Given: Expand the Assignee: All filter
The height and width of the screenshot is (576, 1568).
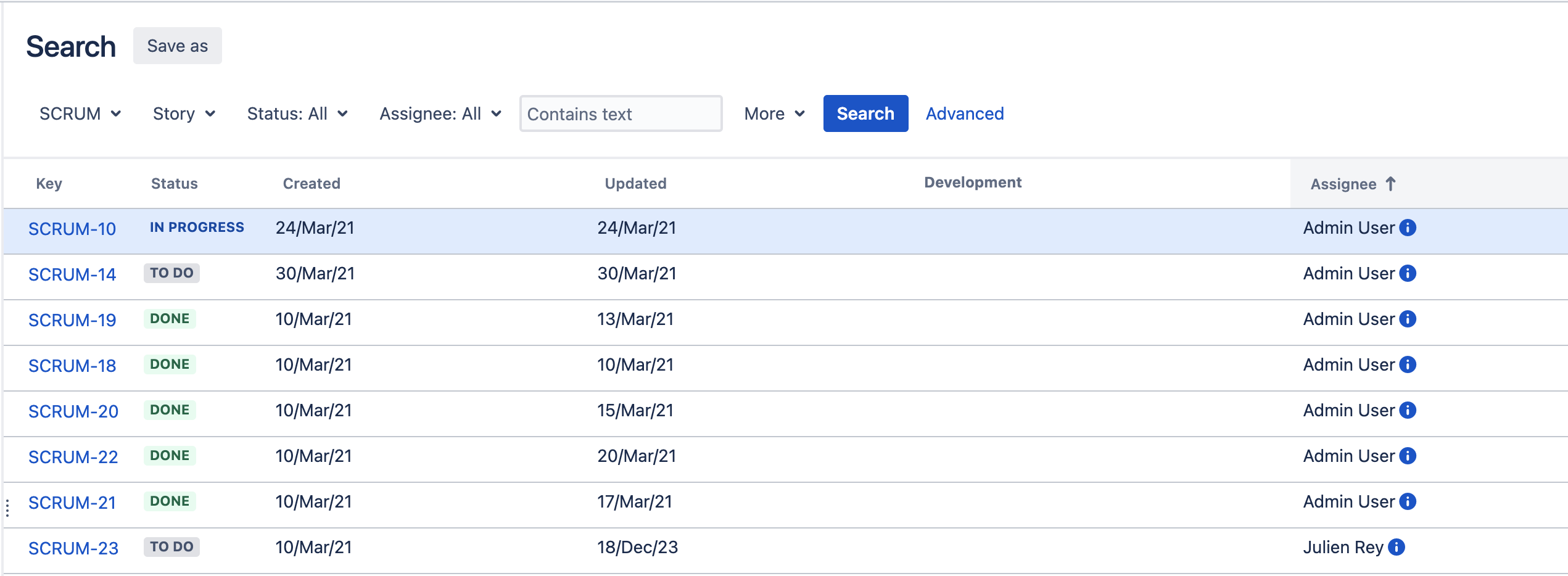Looking at the screenshot, I should tap(440, 114).
